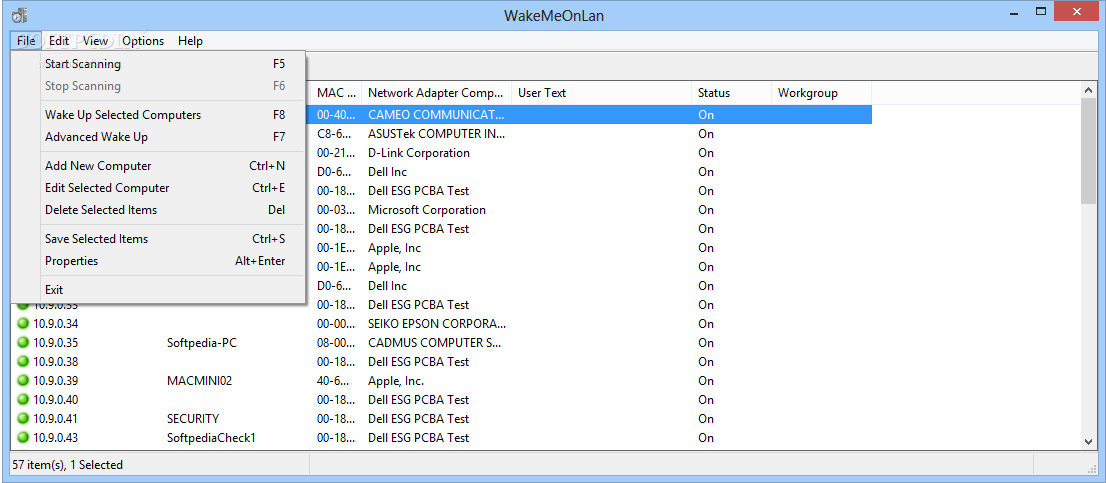
Task: Click green status icon for 10.9.0.43
Action: [x=23, y=438]
